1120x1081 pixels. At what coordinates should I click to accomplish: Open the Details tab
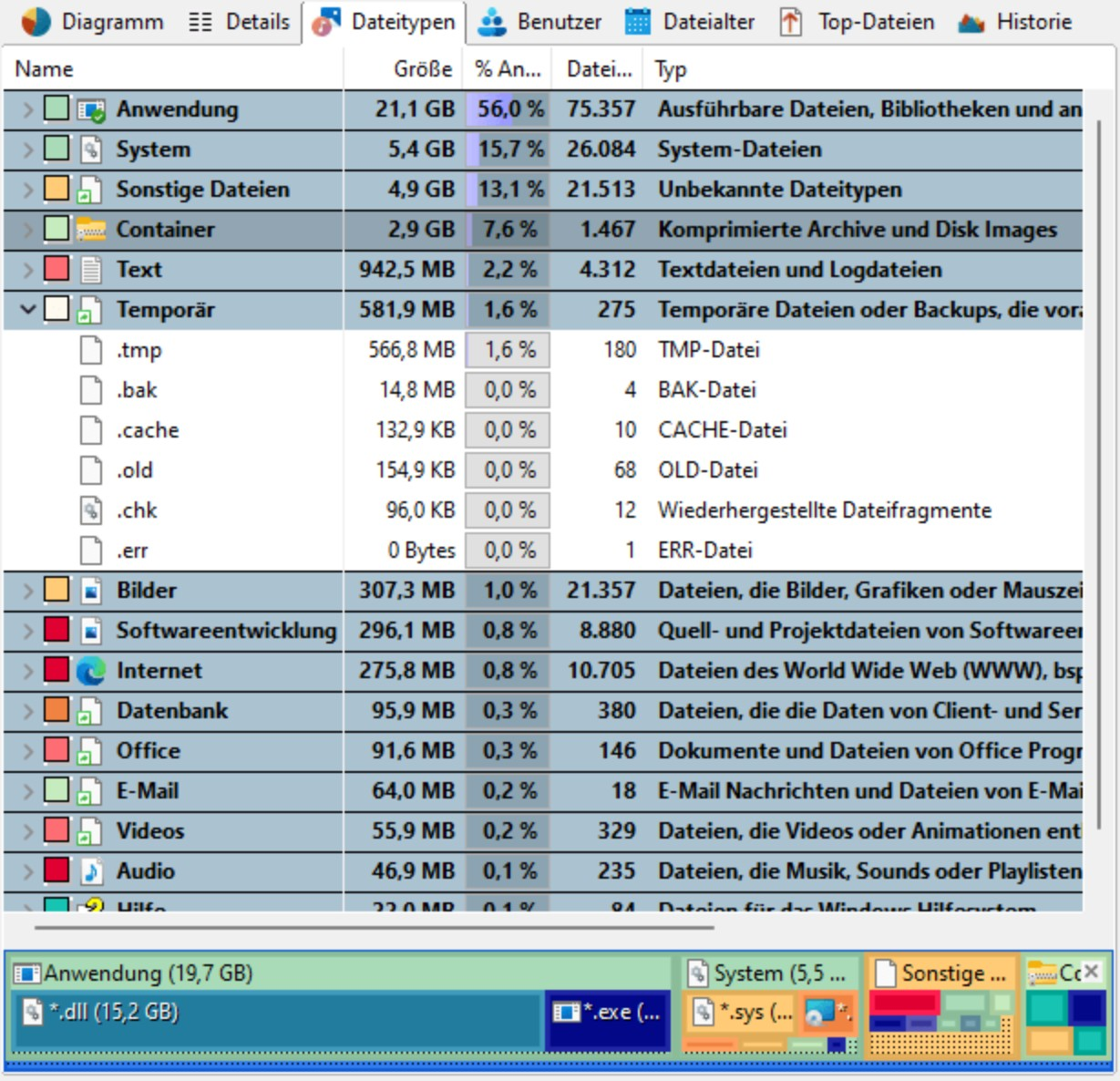coord(239,22)
